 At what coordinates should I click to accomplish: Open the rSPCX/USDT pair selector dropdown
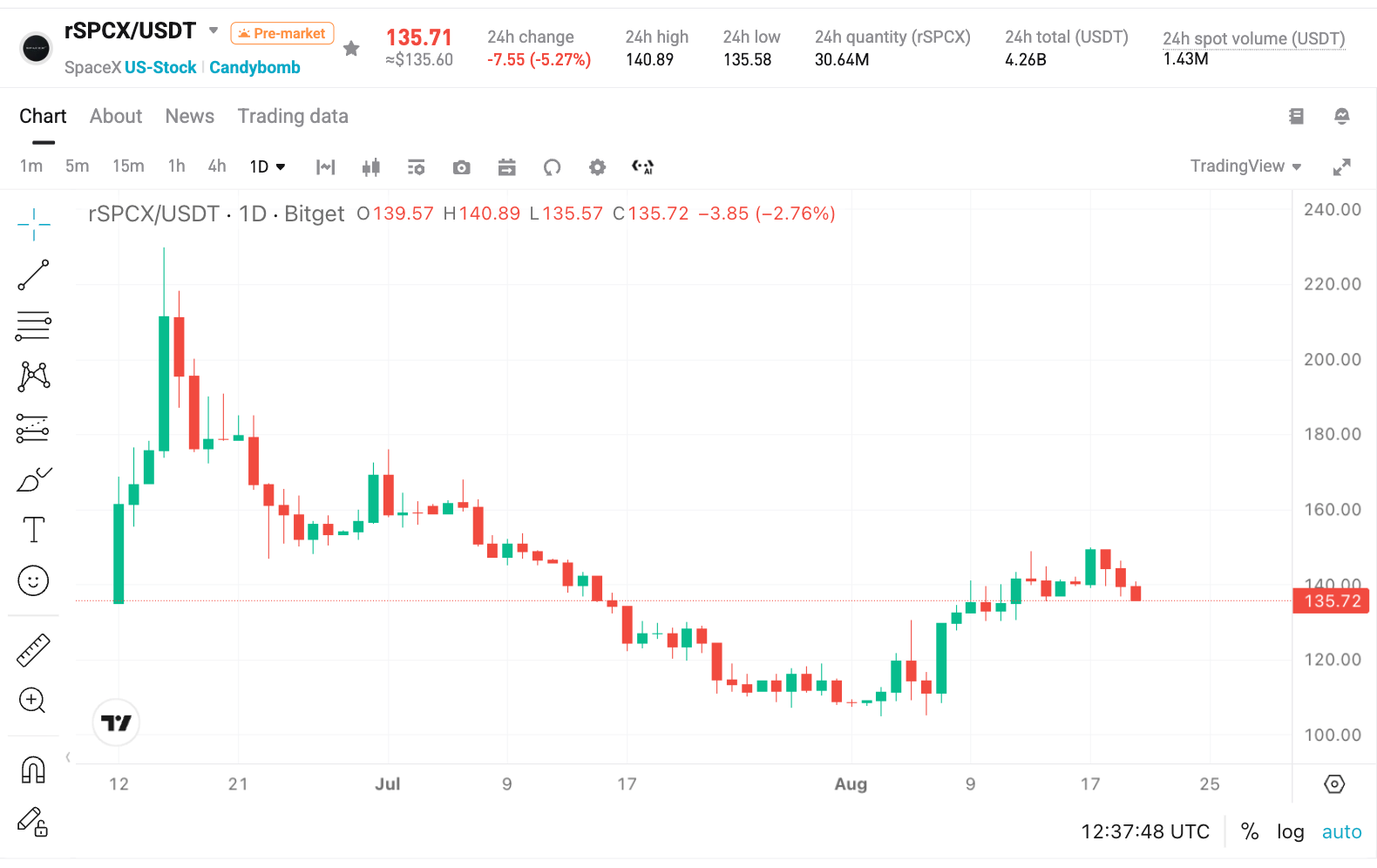point(214,31)
